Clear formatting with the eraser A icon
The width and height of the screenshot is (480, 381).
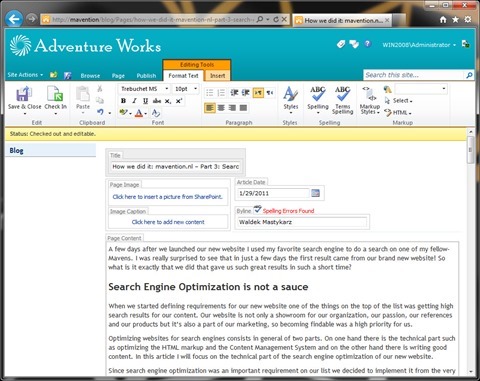click(x=155, y=113)
